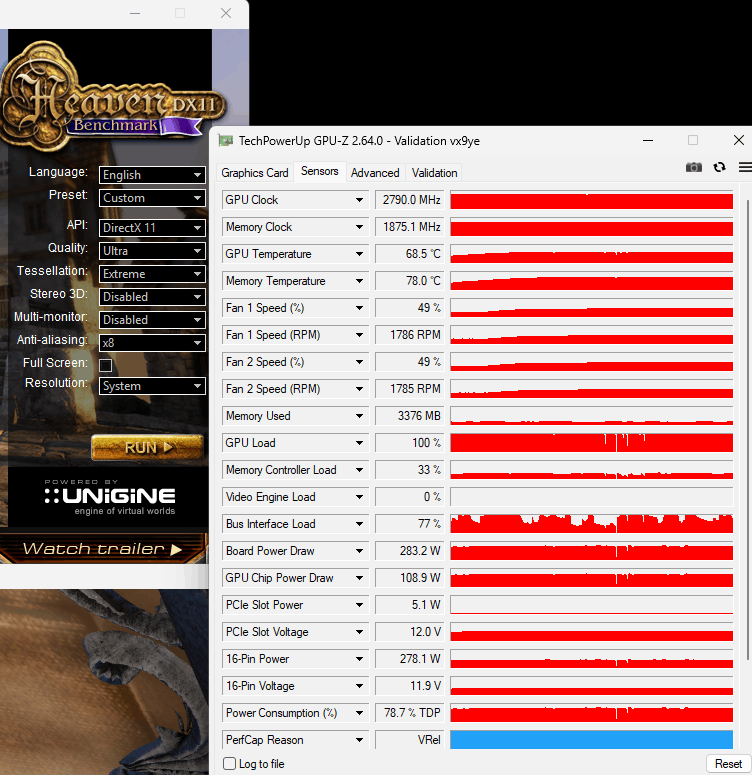This screenshot has height=775, width=752.
Task: Open the Stereo 3D dropdown
Action: pyautogui.click(x=152, y=297)
